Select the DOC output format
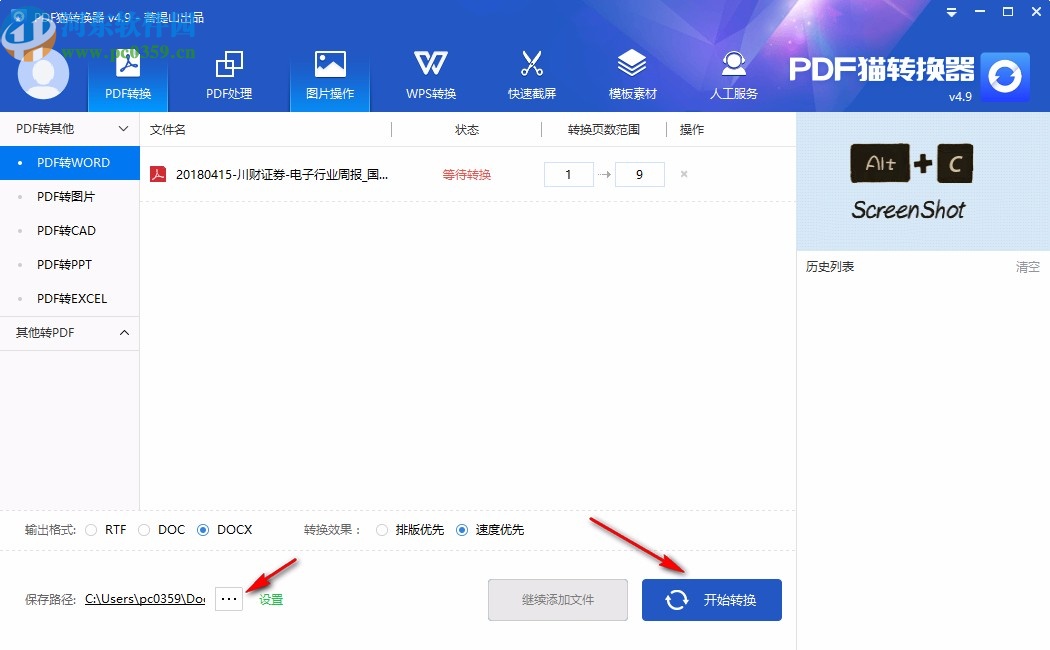Viewport: 1050px width, 650px height. pyautogui.click(x=145, y=530)
